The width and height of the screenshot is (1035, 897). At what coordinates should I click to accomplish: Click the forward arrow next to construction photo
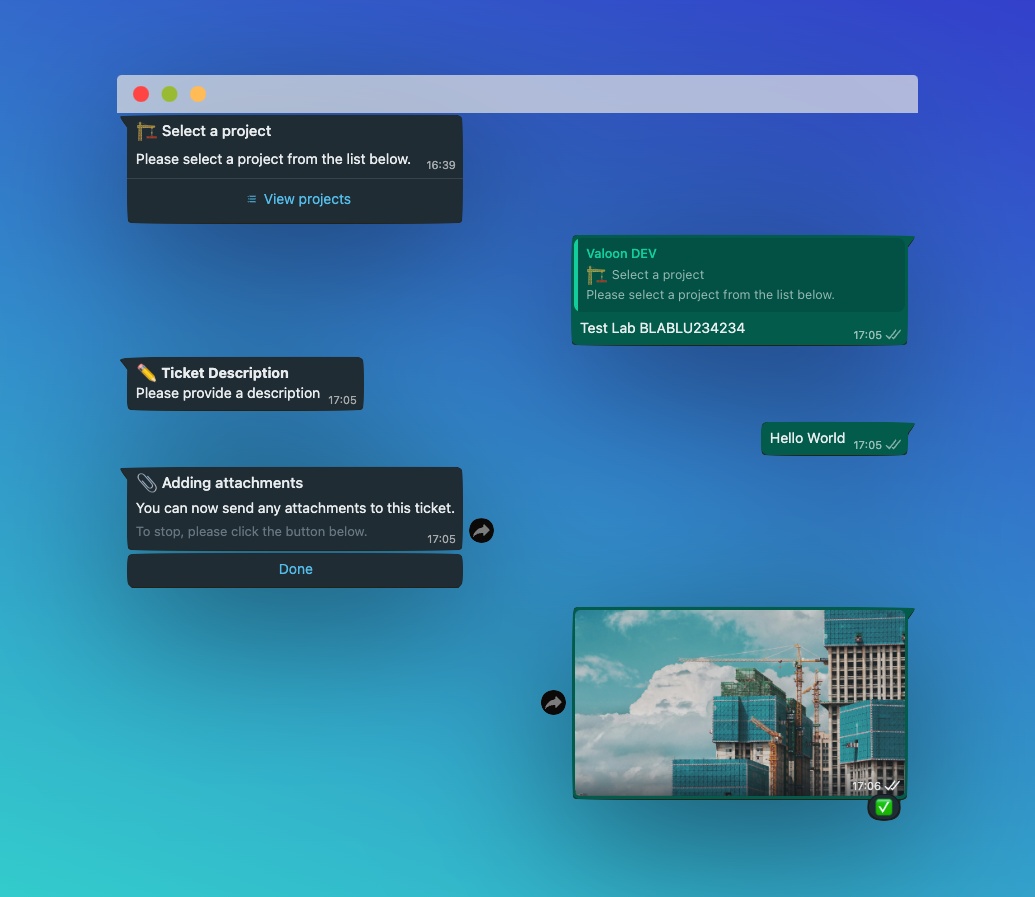click(x=553, y=703)
